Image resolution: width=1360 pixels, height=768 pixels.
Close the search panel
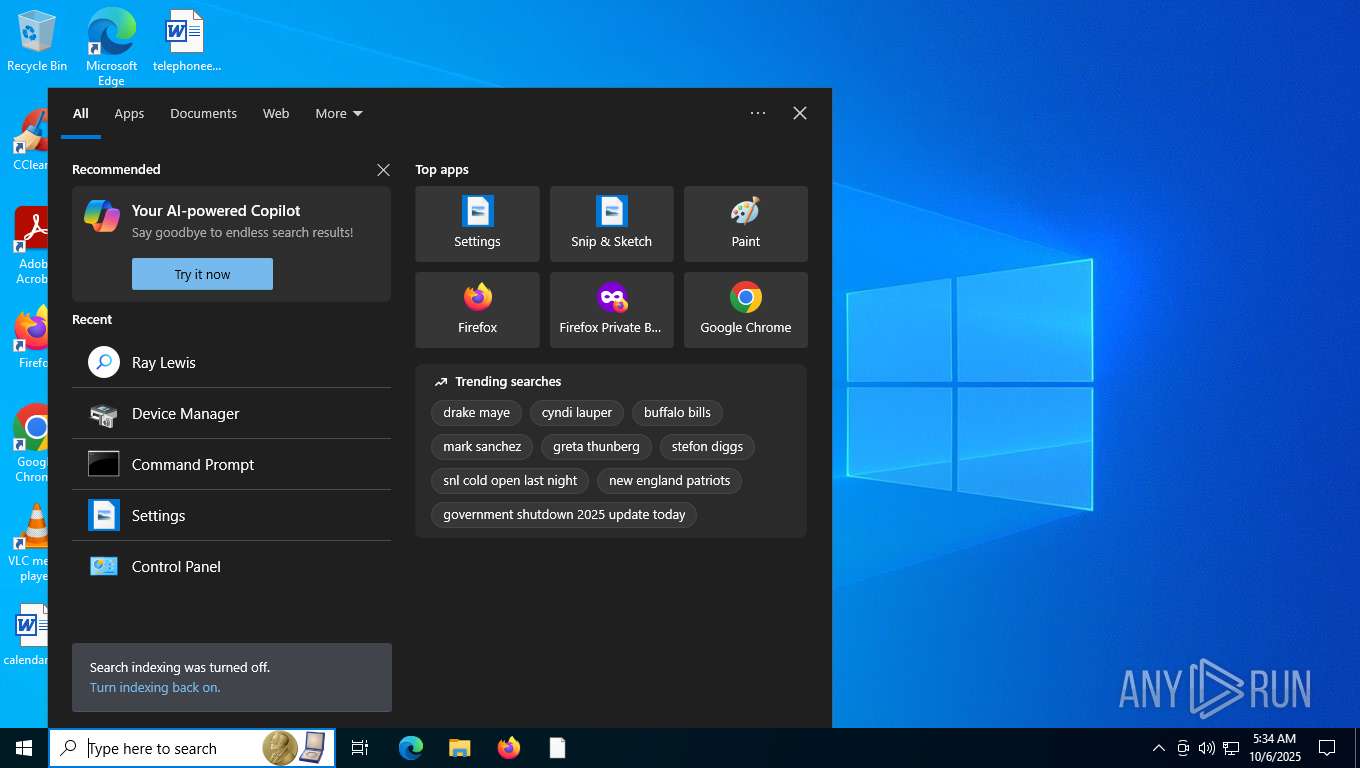[800, 113]
